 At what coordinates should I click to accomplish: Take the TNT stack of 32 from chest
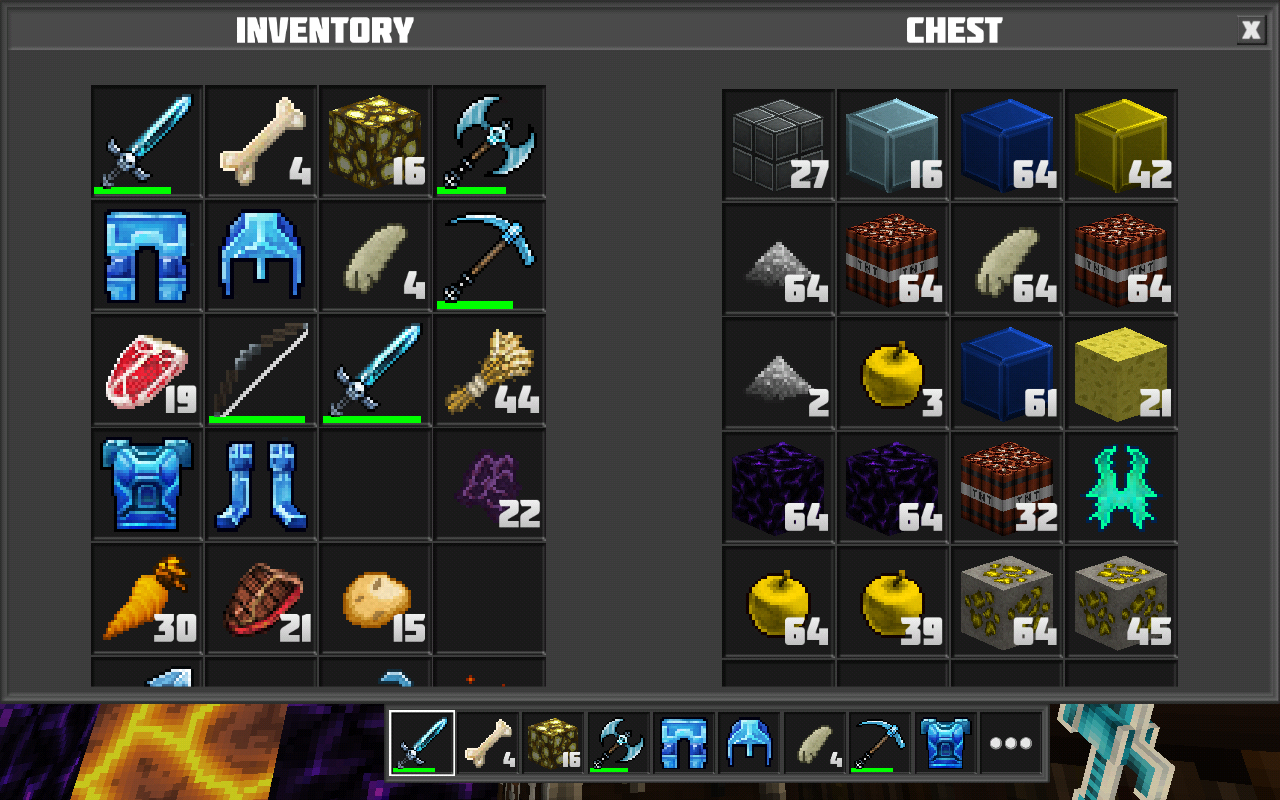1007,487
